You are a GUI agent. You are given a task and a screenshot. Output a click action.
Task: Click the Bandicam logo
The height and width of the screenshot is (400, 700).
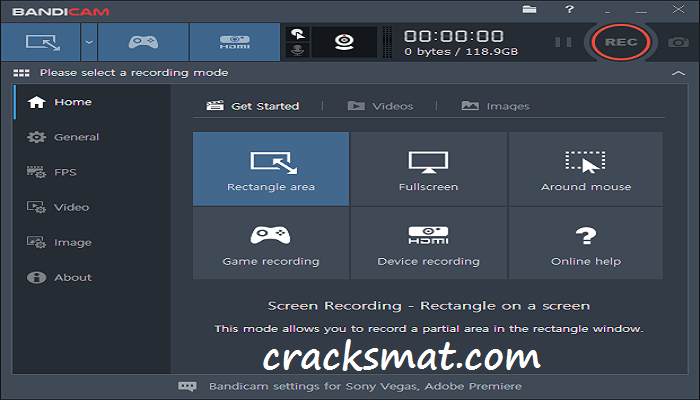pos(61,12)
